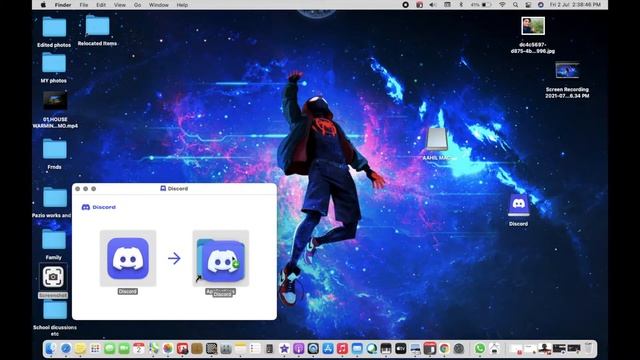This screenshot has height=360, width=640.
Task: Click the volume icon in menu bar
Action: pyautogui.click(x=433, y=5)
